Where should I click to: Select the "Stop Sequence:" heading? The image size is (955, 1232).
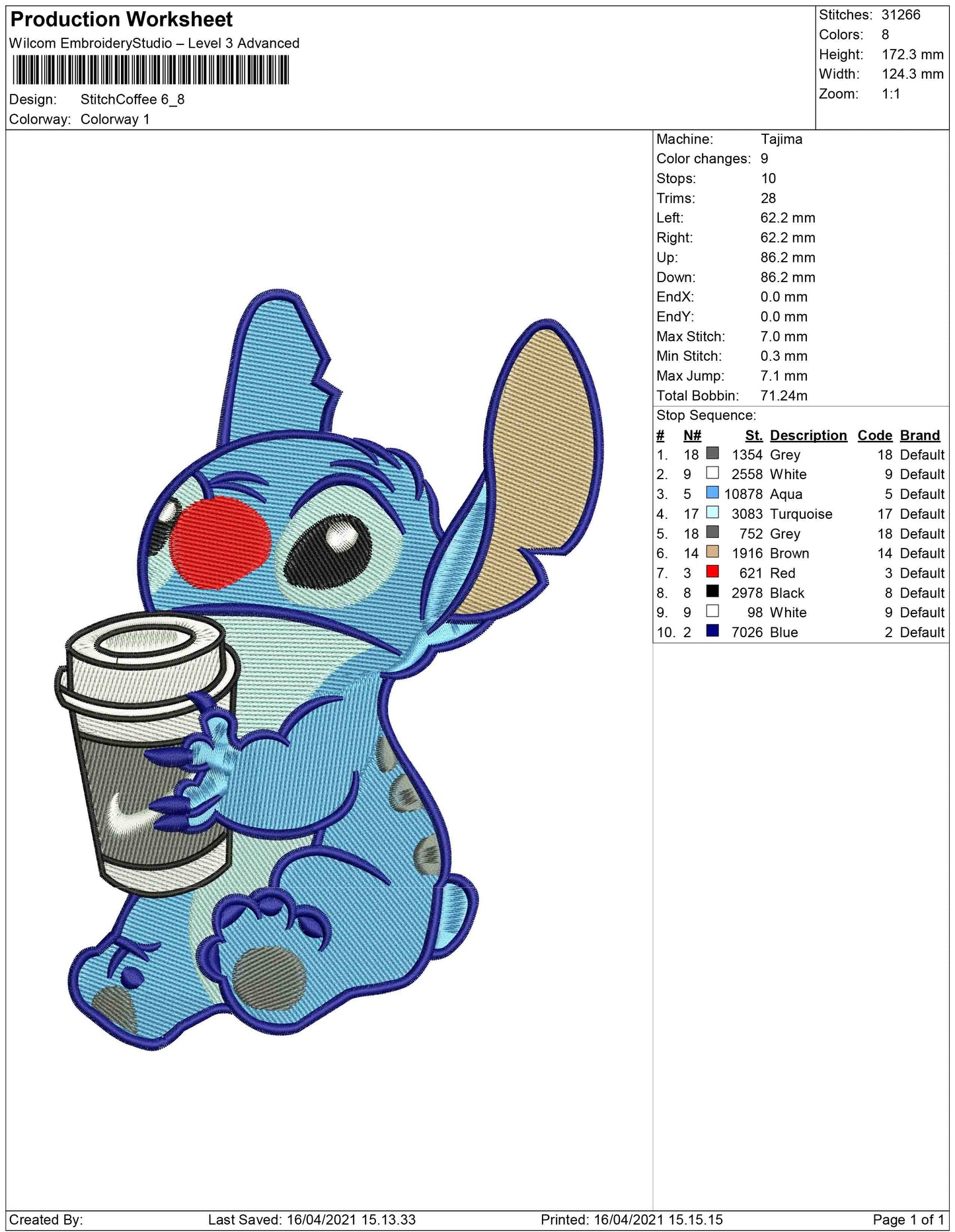pyautogui.click(x=706, y=416)
